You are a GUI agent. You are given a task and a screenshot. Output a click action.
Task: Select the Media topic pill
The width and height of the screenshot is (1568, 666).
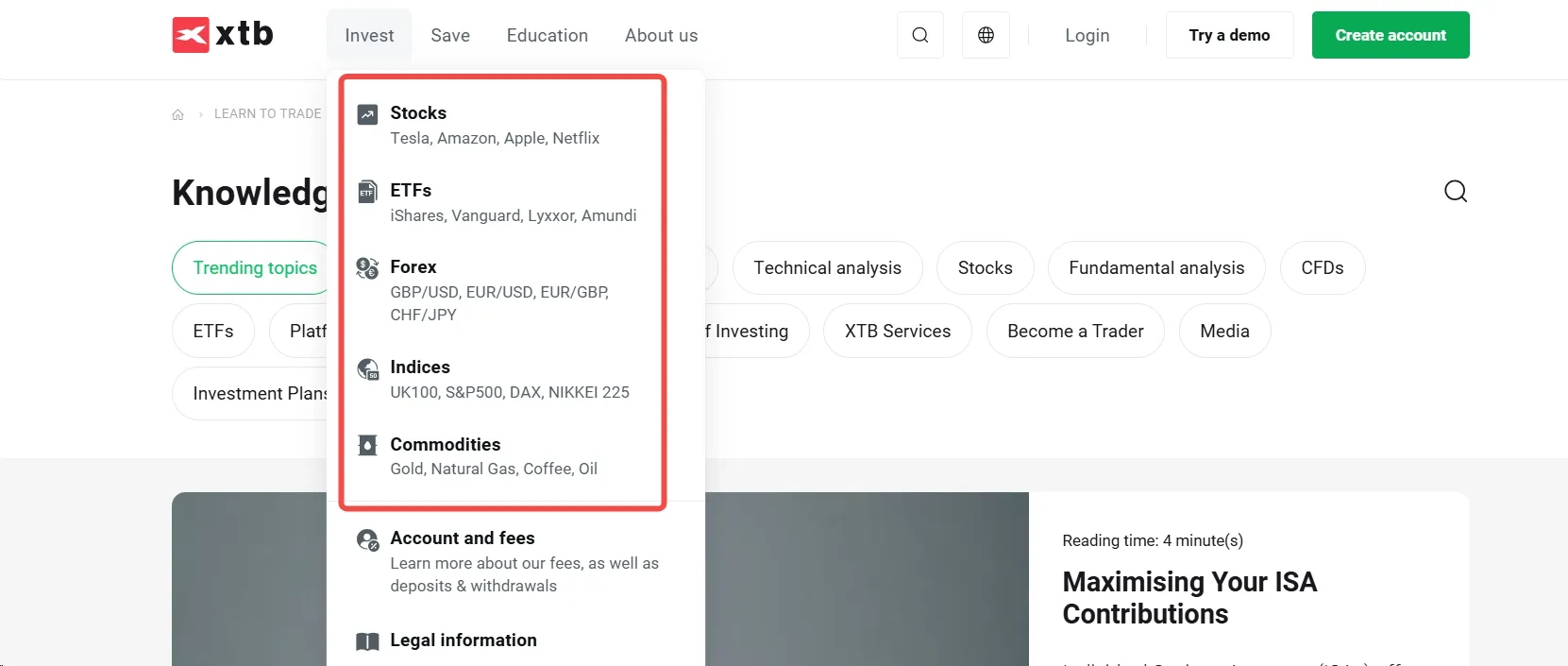click(x=1224, y=331)
